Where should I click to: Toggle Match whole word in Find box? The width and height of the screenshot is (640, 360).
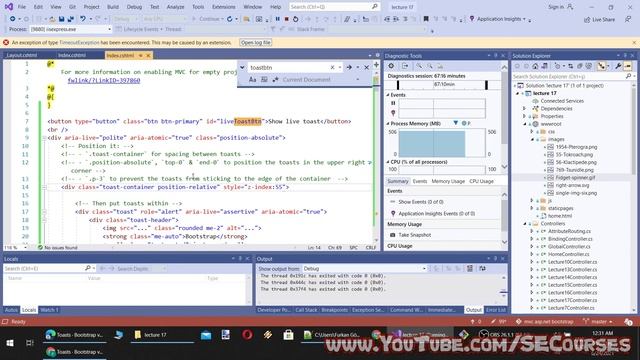(264, 80)
